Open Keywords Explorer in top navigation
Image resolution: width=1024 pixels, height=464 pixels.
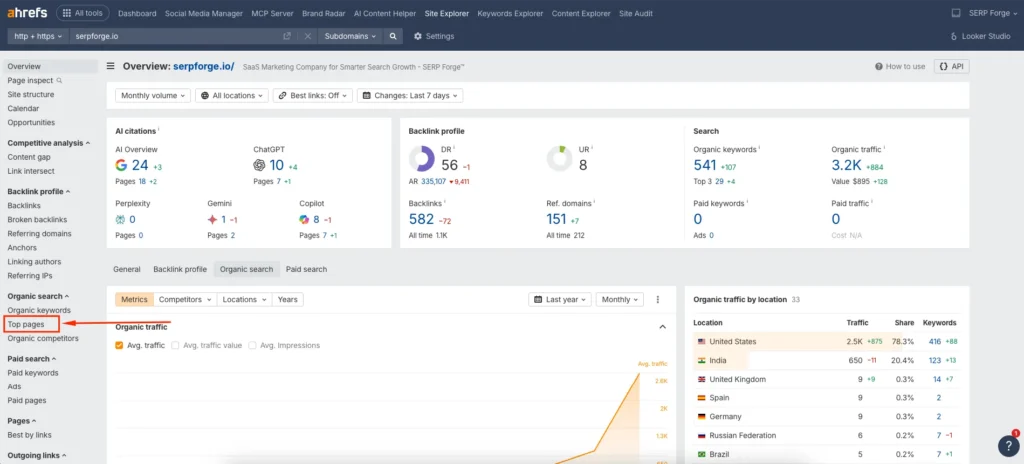coord(512,14)
